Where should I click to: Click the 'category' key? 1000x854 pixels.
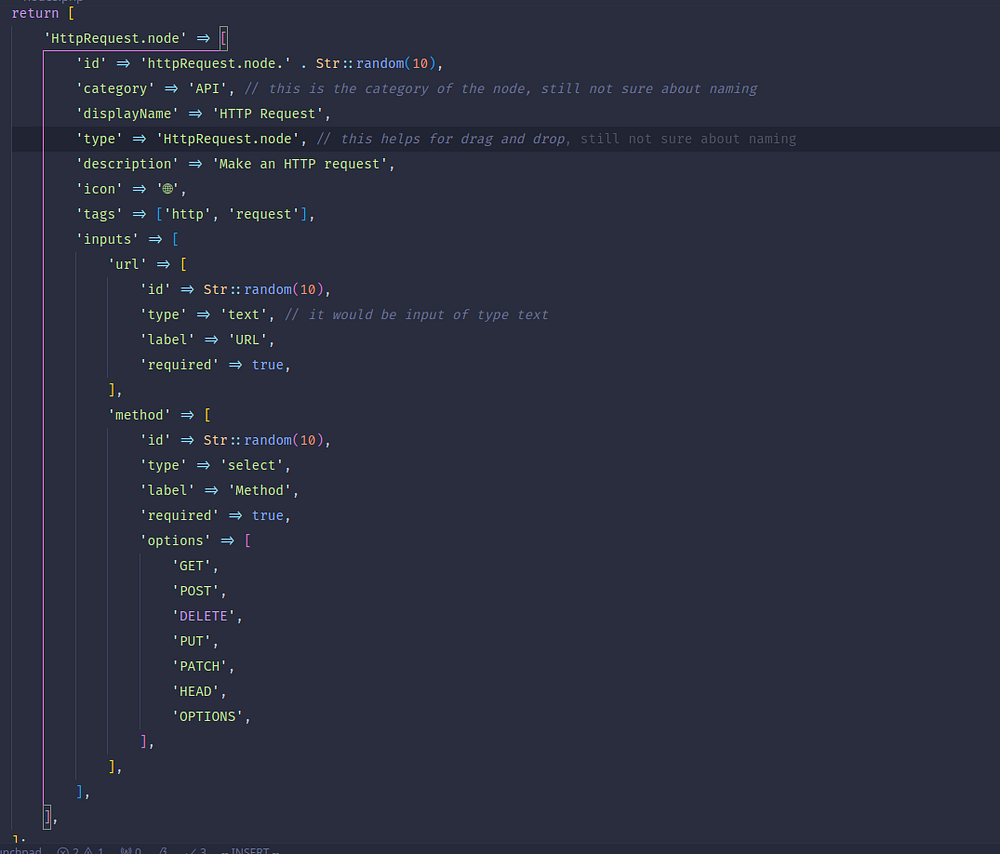pos(115,89)
